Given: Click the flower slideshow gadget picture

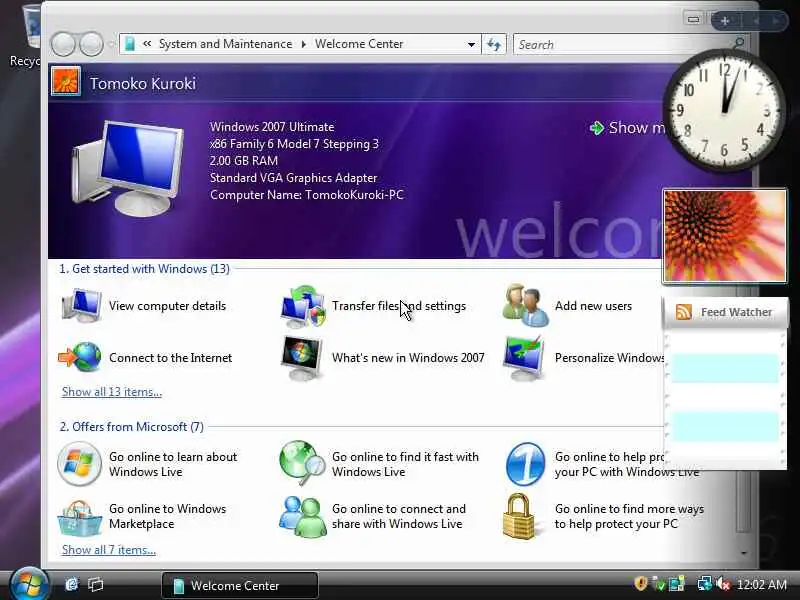Looking at the screenshot, I should [x=724, y=236].
